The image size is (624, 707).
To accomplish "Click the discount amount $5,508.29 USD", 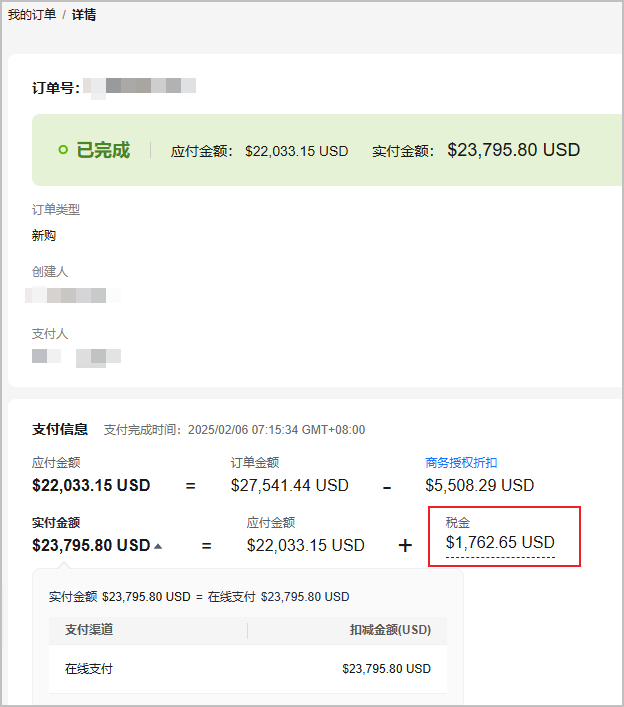I will click(x=480, y=485).
